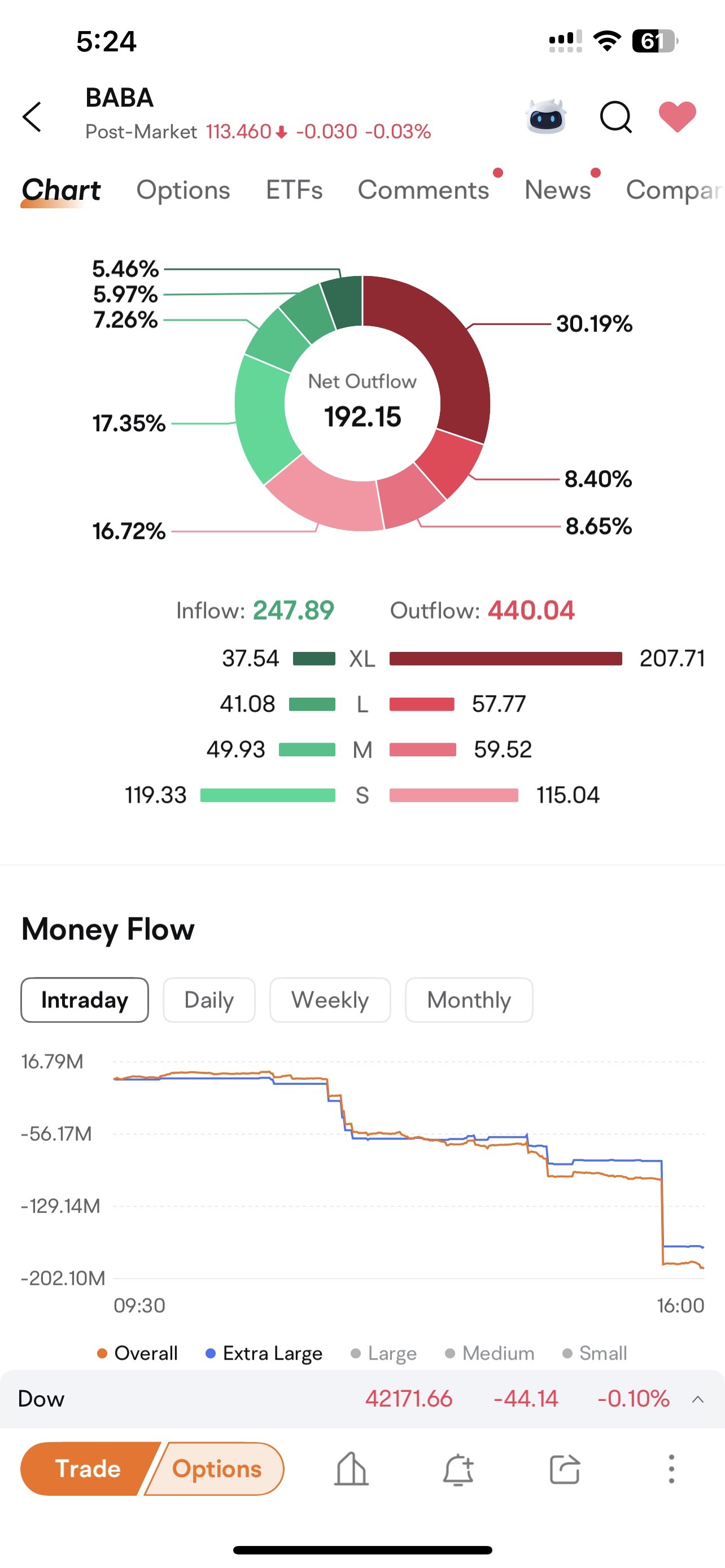Open the robot AI assistant icon
725x1568 pixels.
coord(546,116)
